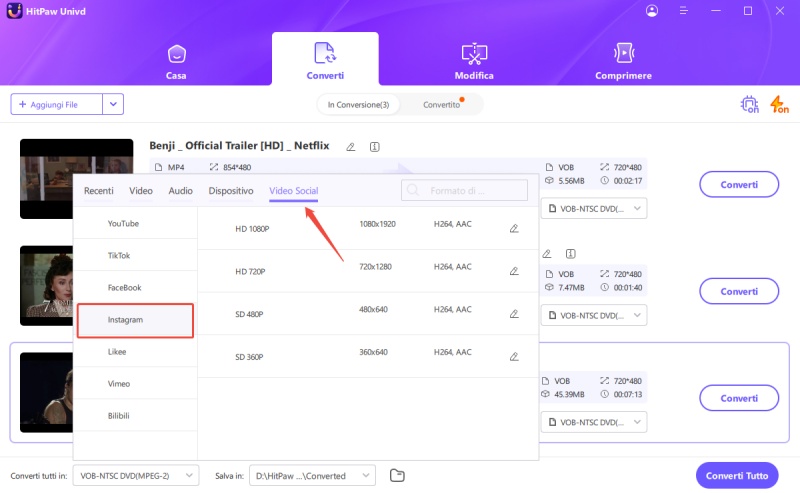The image size is (800, 493).
Task: Select Instagram in the platform list
Action: [x=135, y=320]
